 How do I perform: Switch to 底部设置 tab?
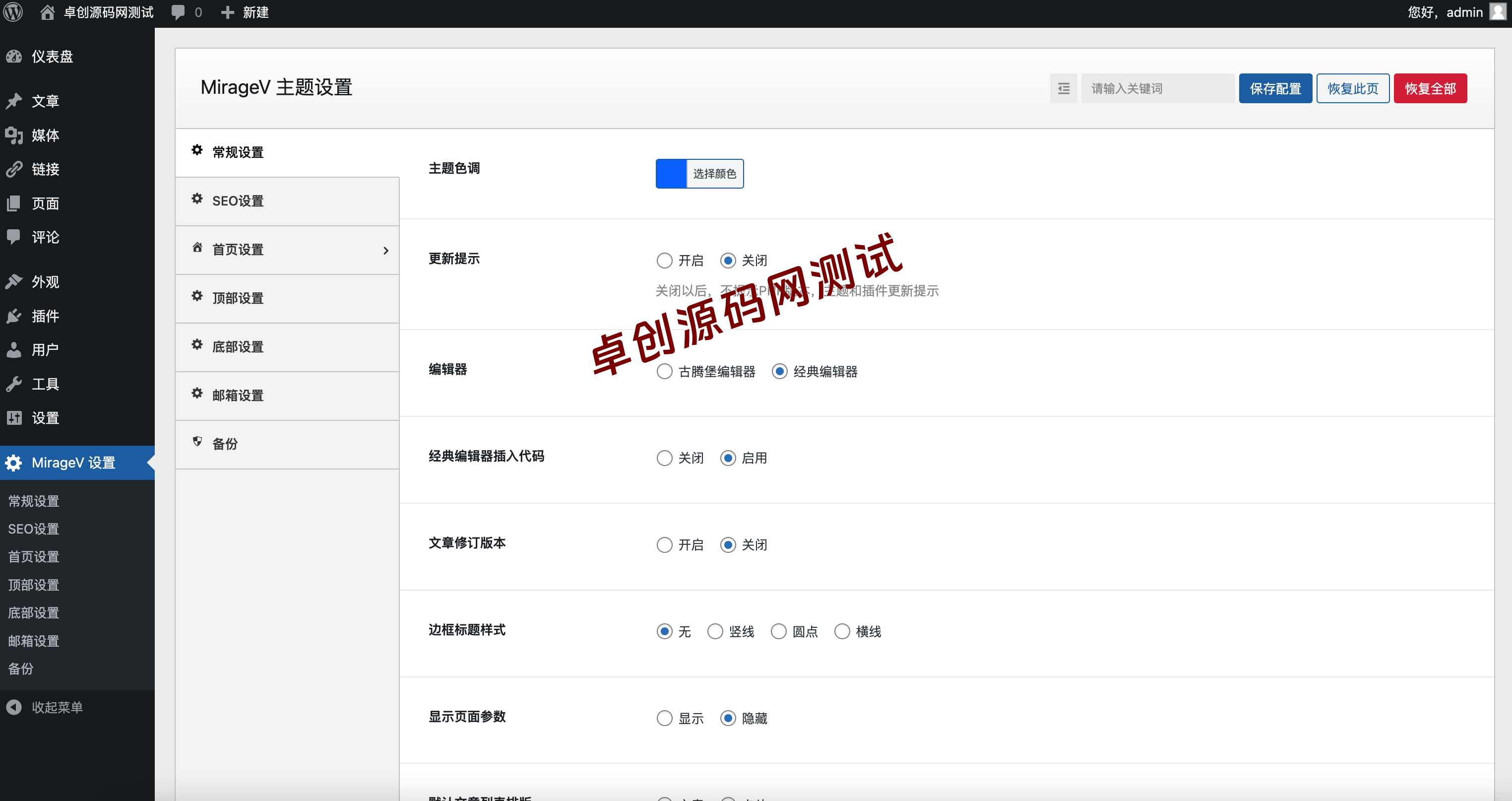[287, 347]
